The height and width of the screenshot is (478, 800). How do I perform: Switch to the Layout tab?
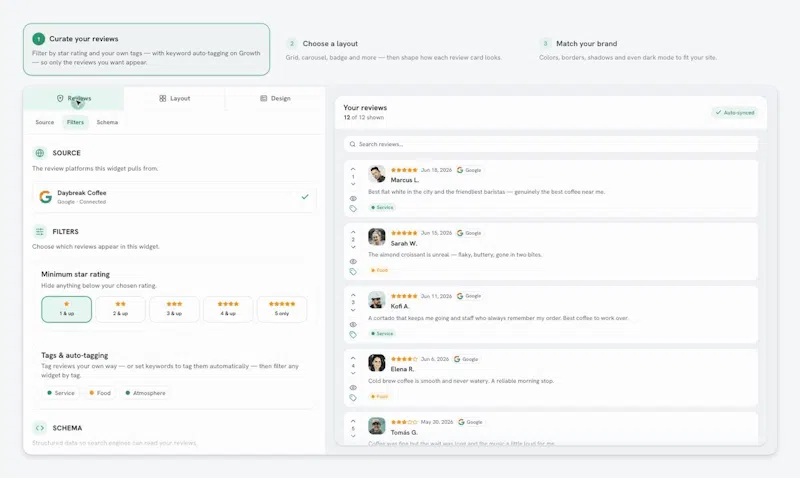(174, 98)
